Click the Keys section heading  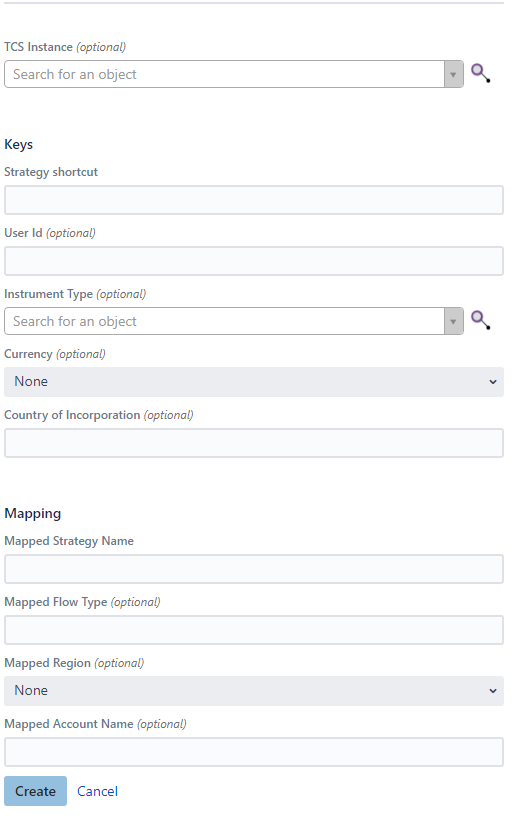[18, 145]
